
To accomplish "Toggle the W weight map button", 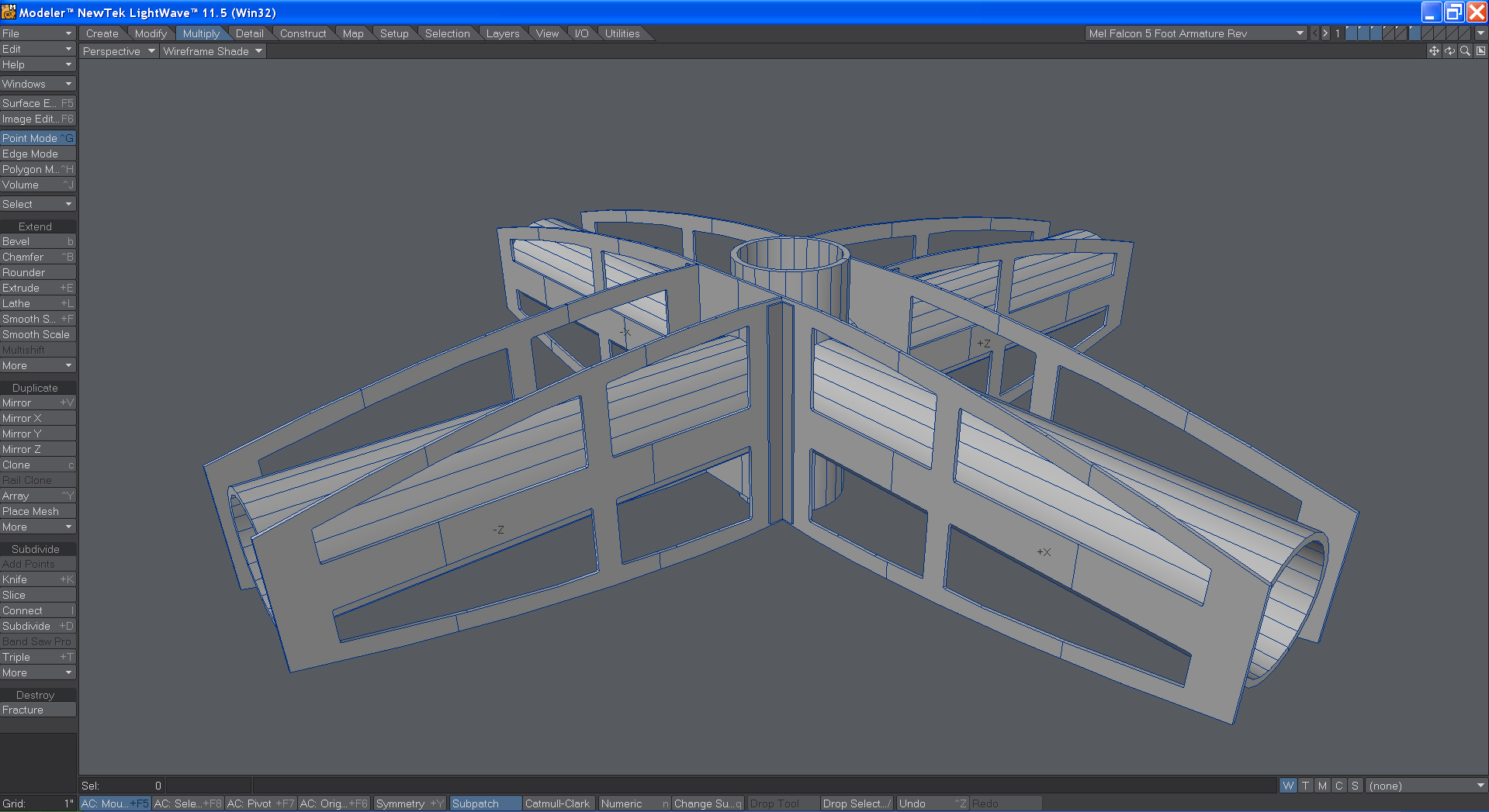I will [x=1288, y=786].
